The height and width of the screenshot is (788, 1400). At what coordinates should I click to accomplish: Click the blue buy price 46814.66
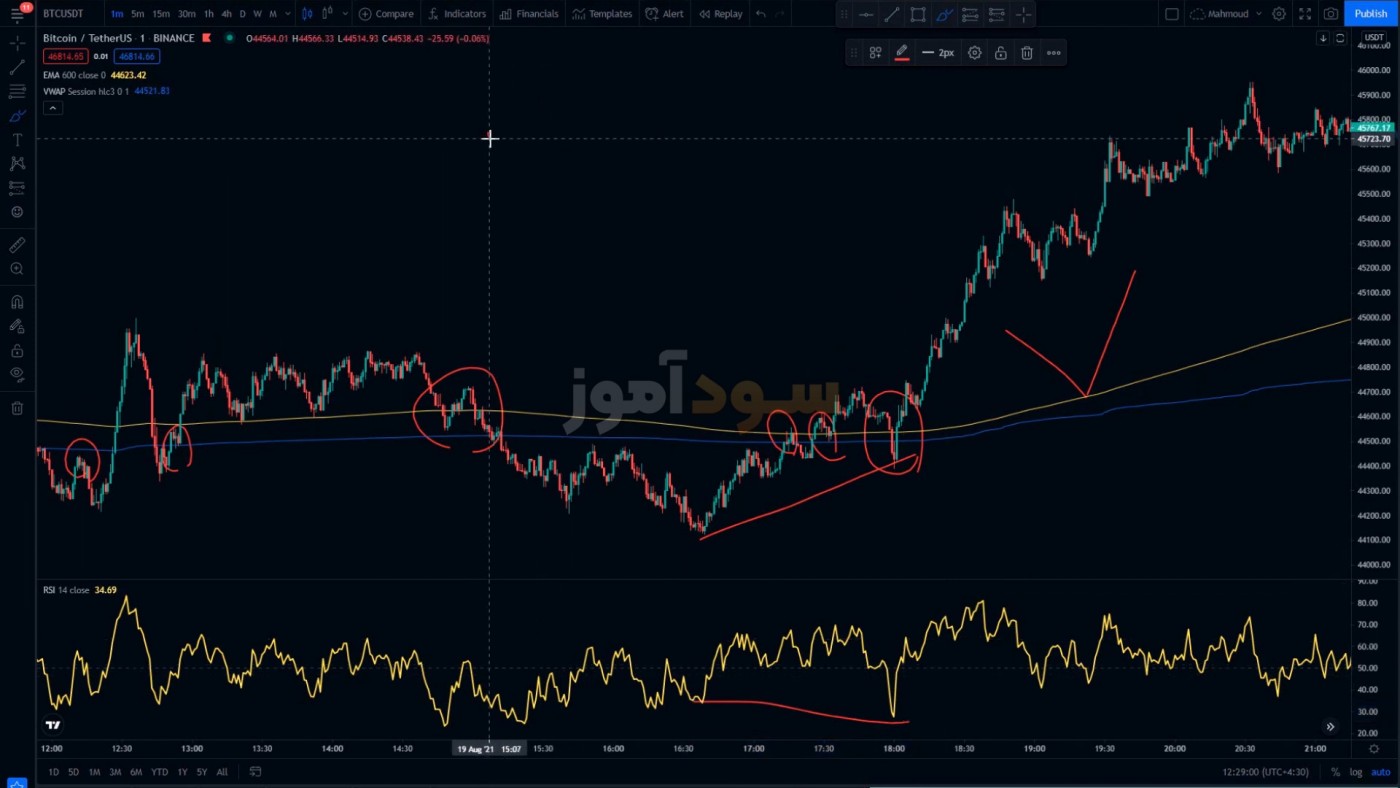(137, 57)
